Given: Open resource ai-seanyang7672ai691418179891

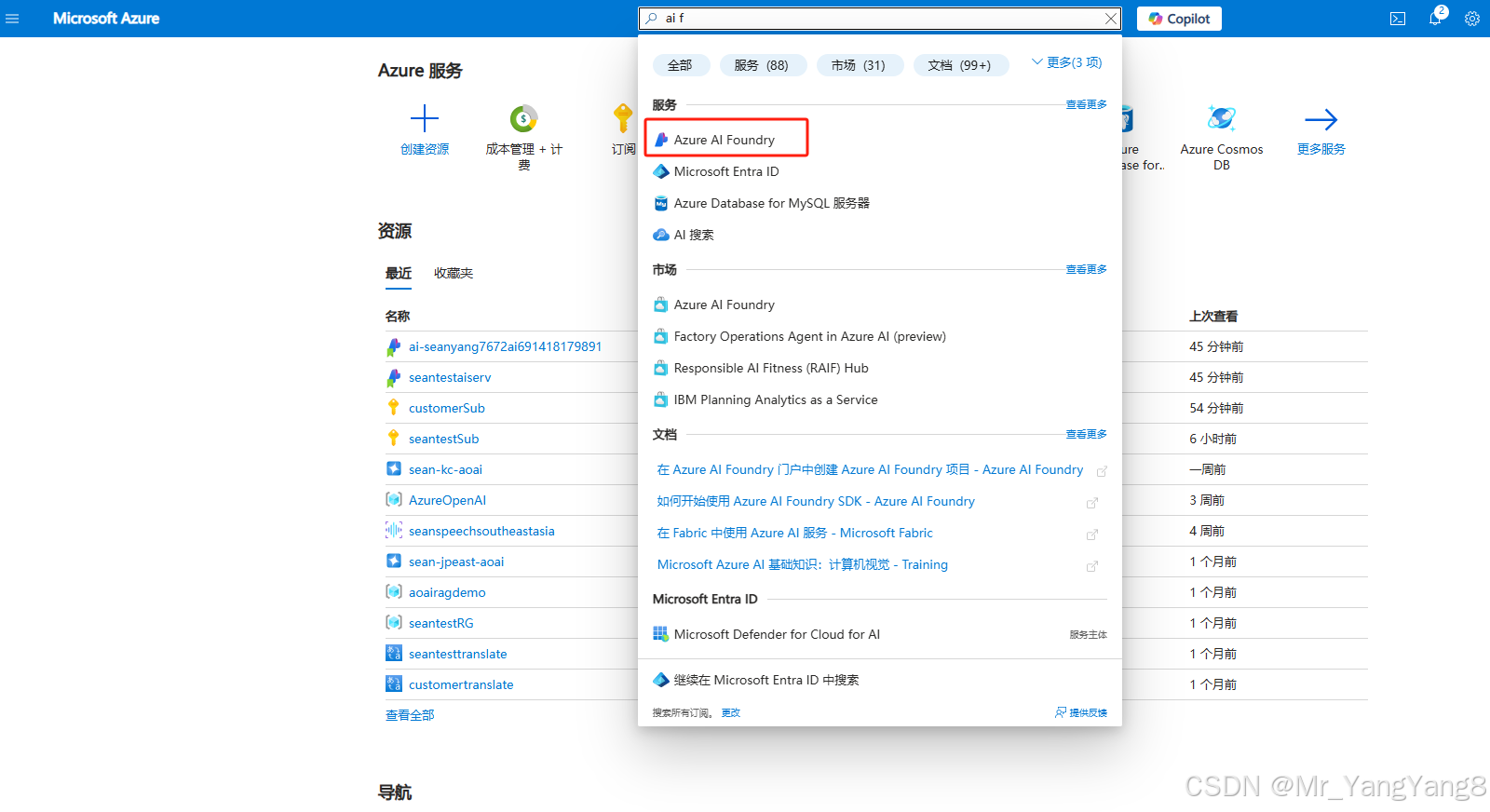Looking at the screenshot, I should (505, 346).
